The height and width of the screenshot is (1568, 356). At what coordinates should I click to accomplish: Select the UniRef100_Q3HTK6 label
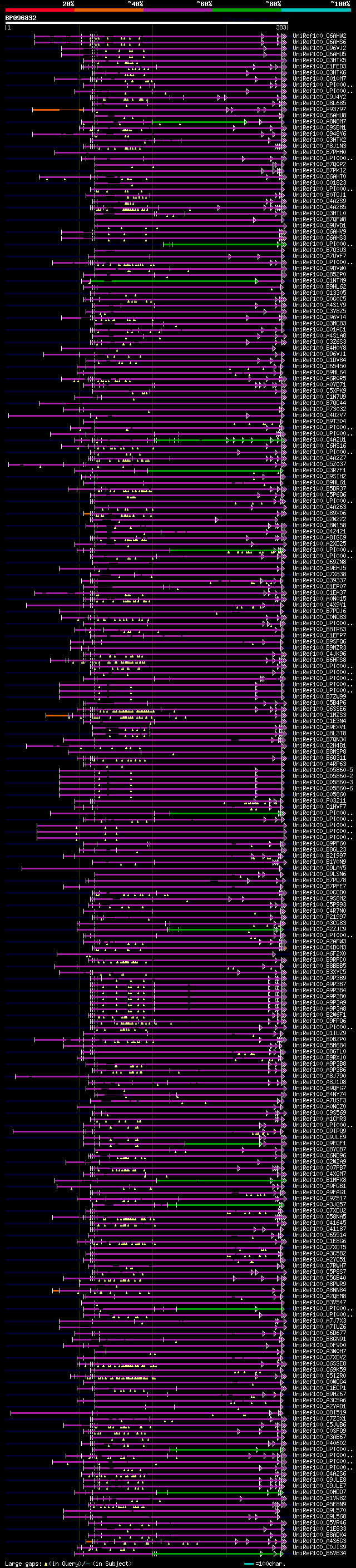(x=319, y=72)
